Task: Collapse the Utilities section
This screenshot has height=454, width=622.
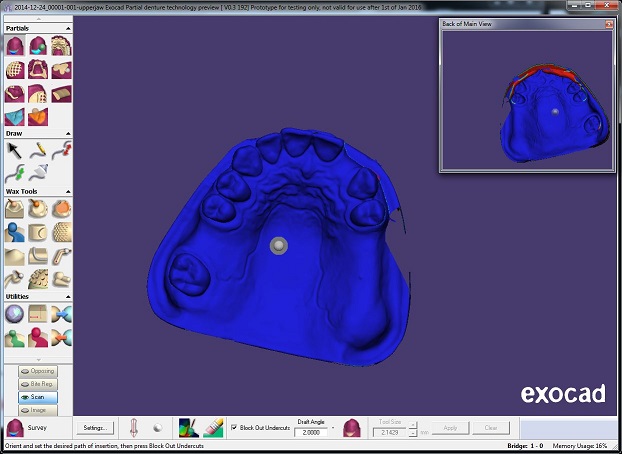Action: coord(68,297)
